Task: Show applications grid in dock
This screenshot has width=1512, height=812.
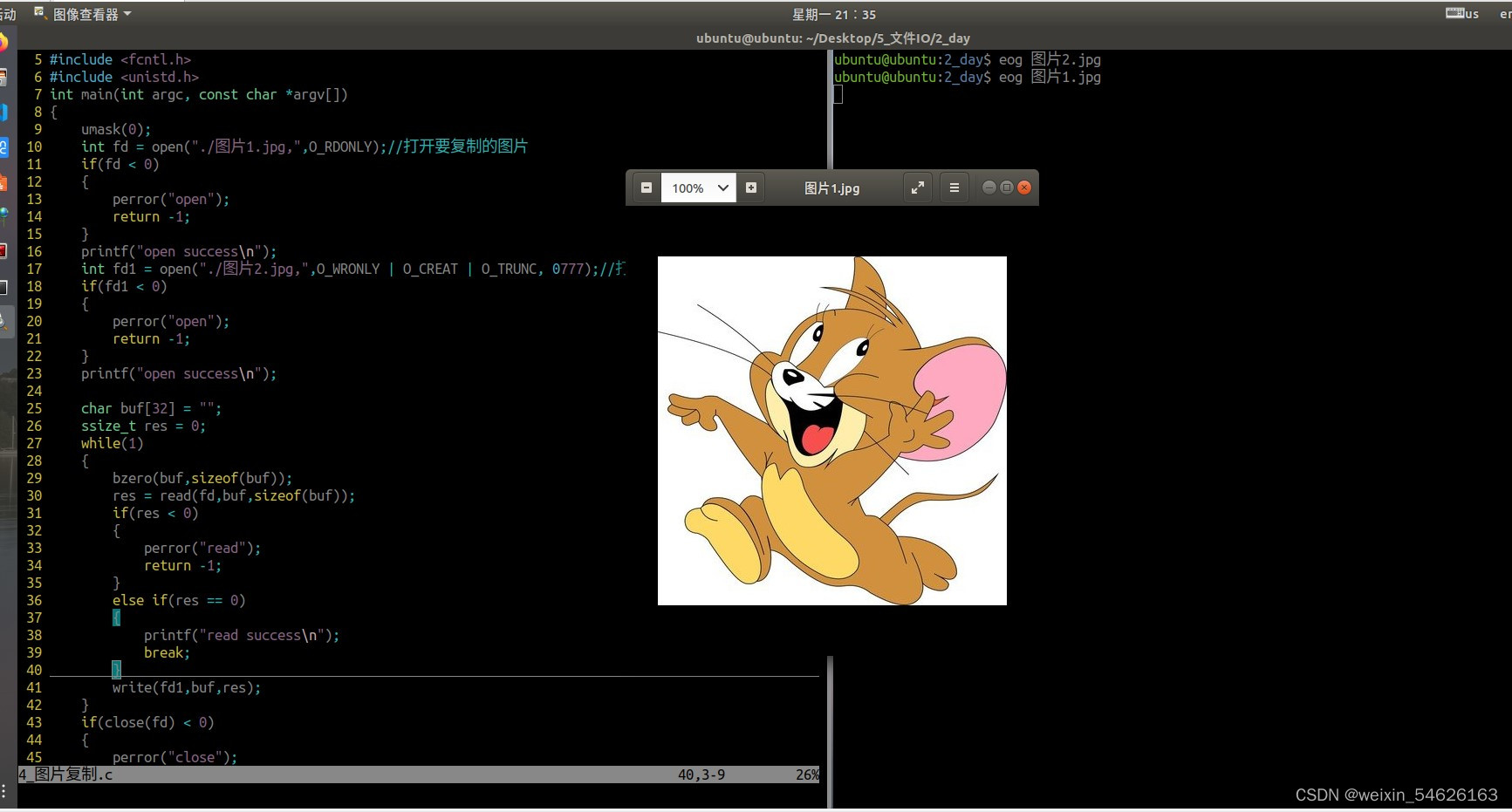Action: click(x=3, y=791)
